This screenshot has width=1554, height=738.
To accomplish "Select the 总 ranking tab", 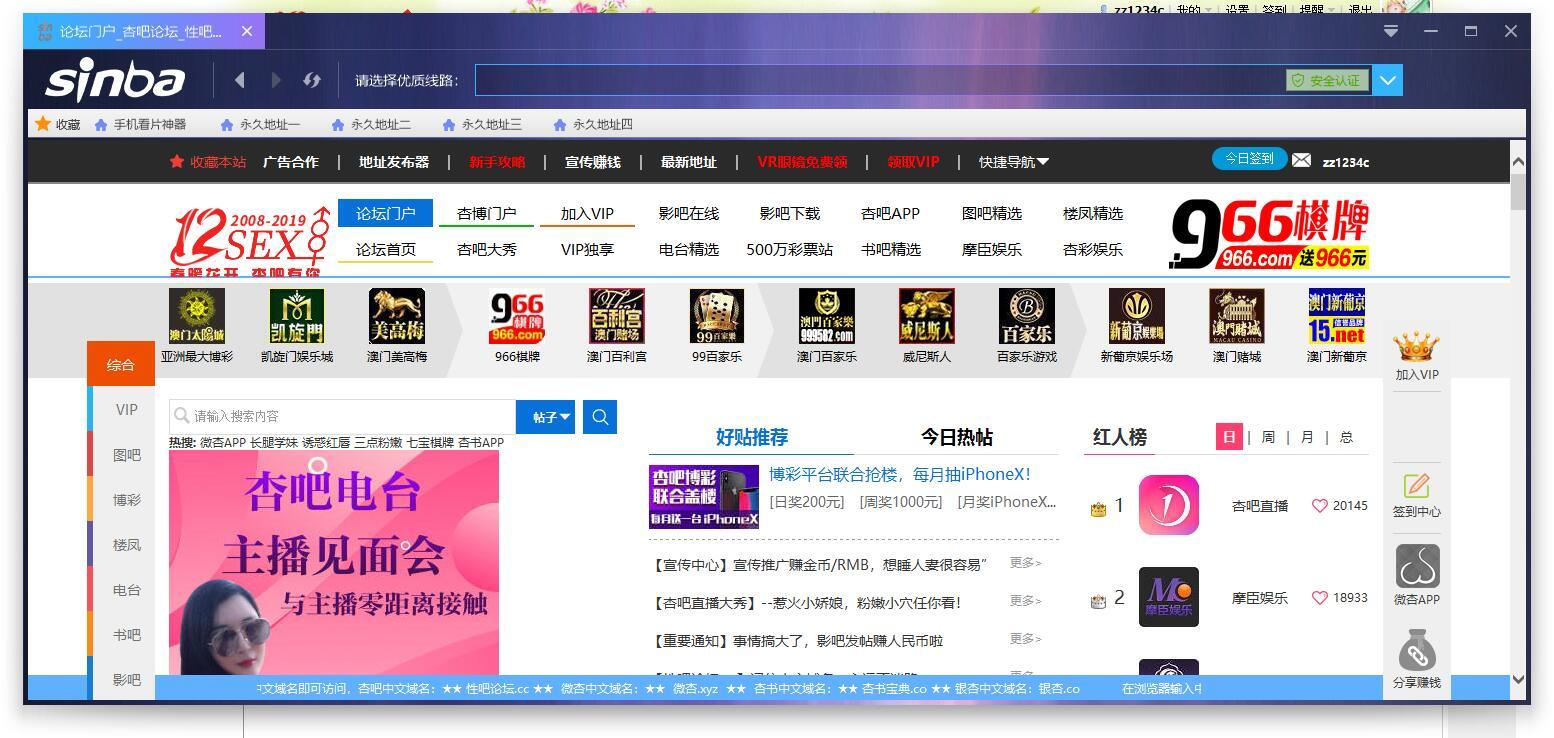I will (x=1346, y=437).
